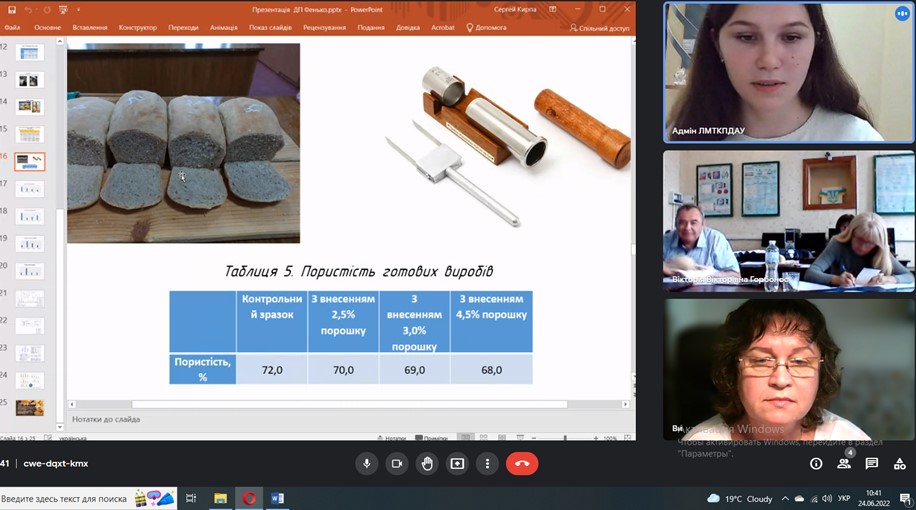This screenshot has height=510, width=916.
Task: Open the Рецензування ribbon tab
Action: [x=324, y=27]
